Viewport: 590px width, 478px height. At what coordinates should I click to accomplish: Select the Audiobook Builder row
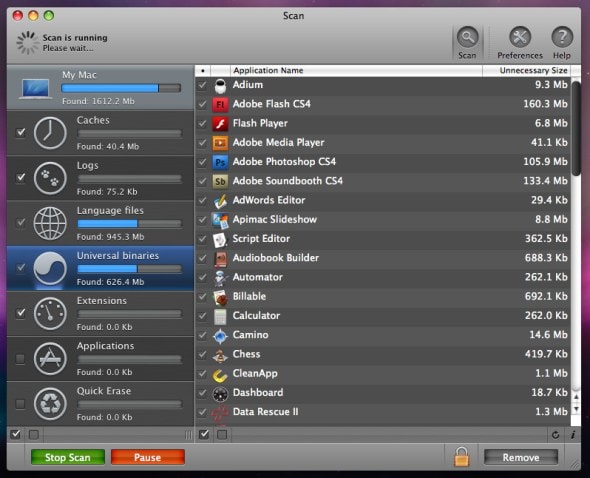(383, 258)
